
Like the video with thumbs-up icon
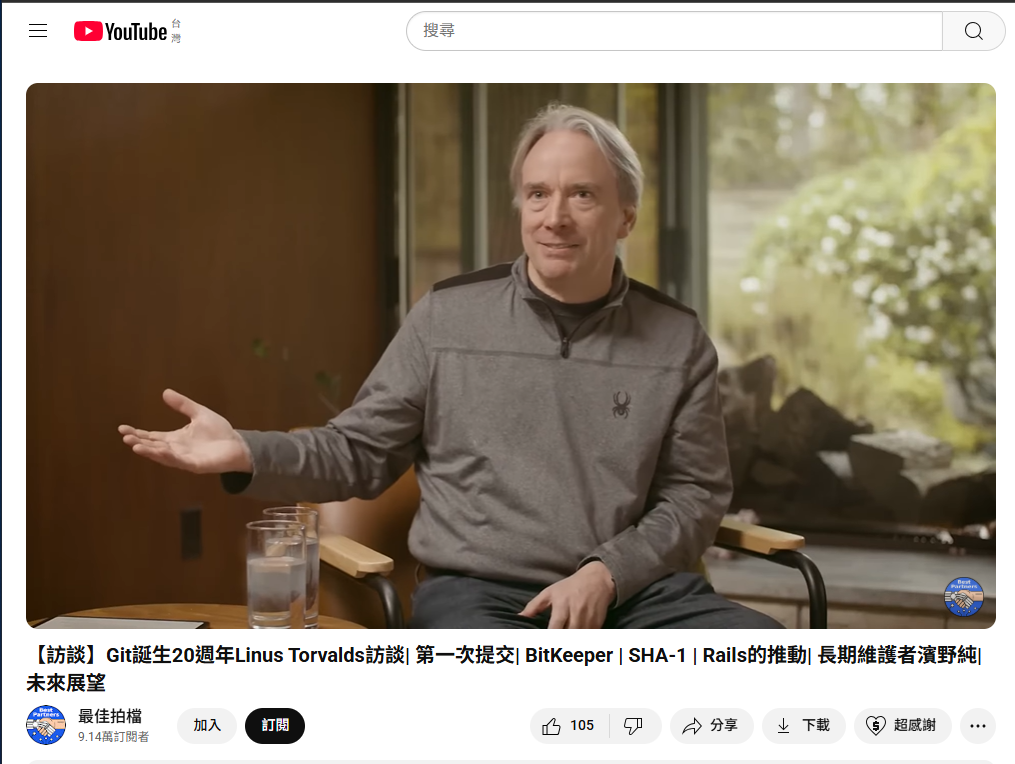tap(569, 726)
